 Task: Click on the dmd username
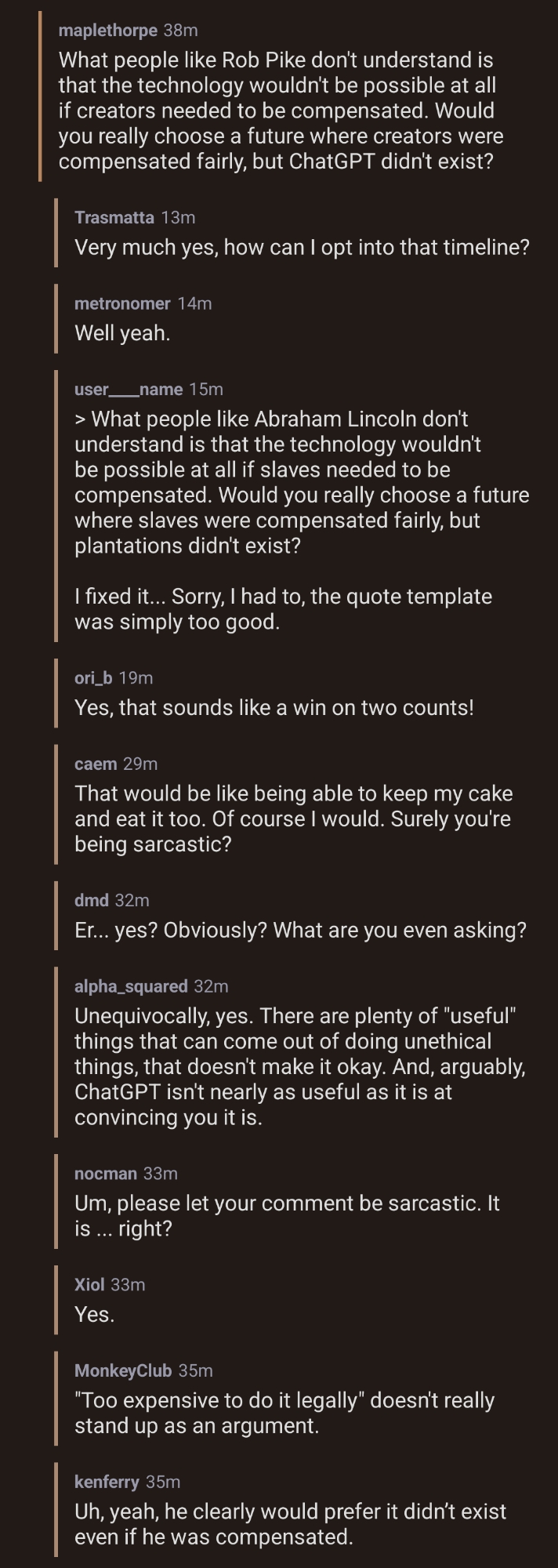pyautogui.click(x=91, y=901)
